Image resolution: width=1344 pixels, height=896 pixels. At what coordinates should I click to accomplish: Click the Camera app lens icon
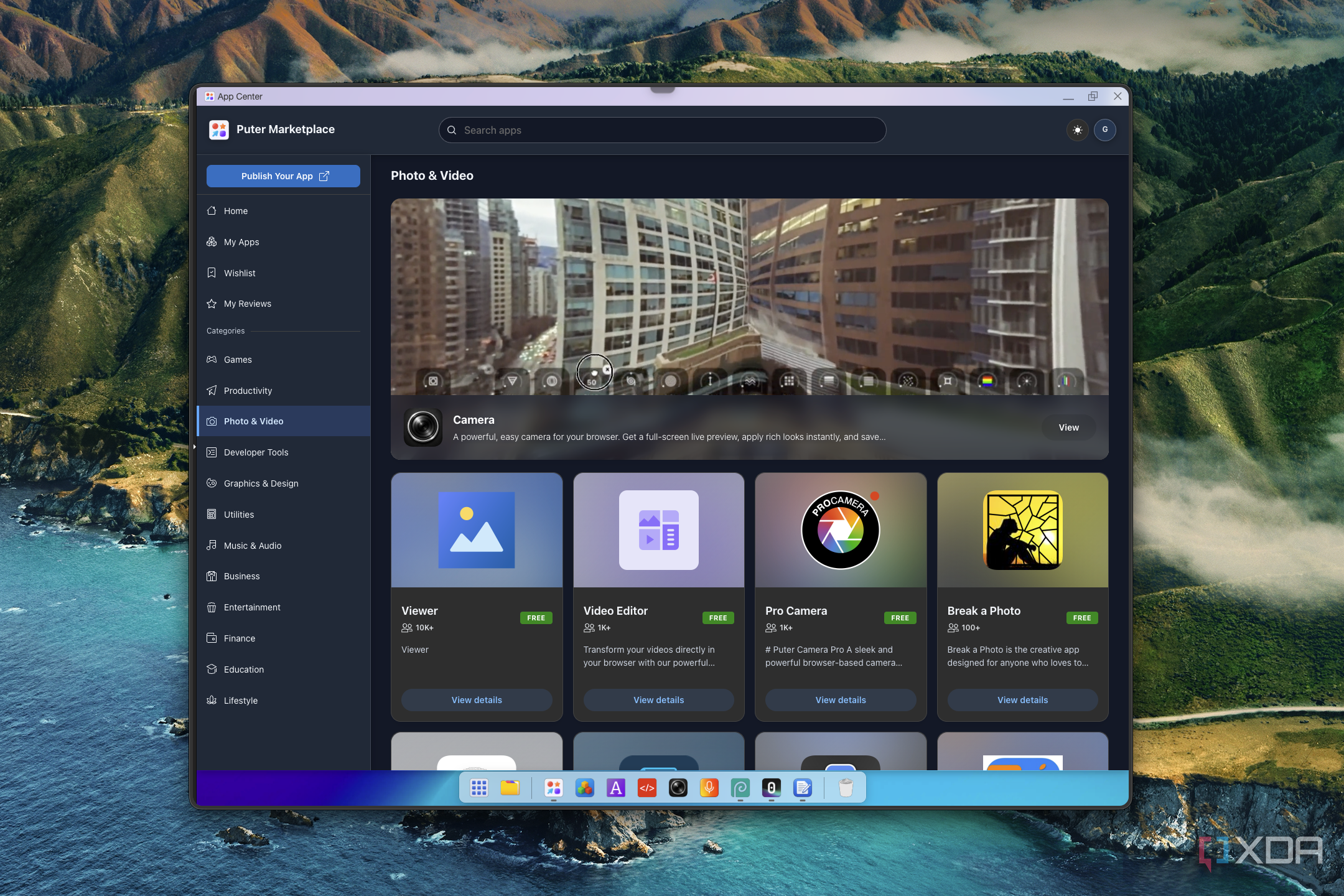pyautogui.click(x=423, y=427)
